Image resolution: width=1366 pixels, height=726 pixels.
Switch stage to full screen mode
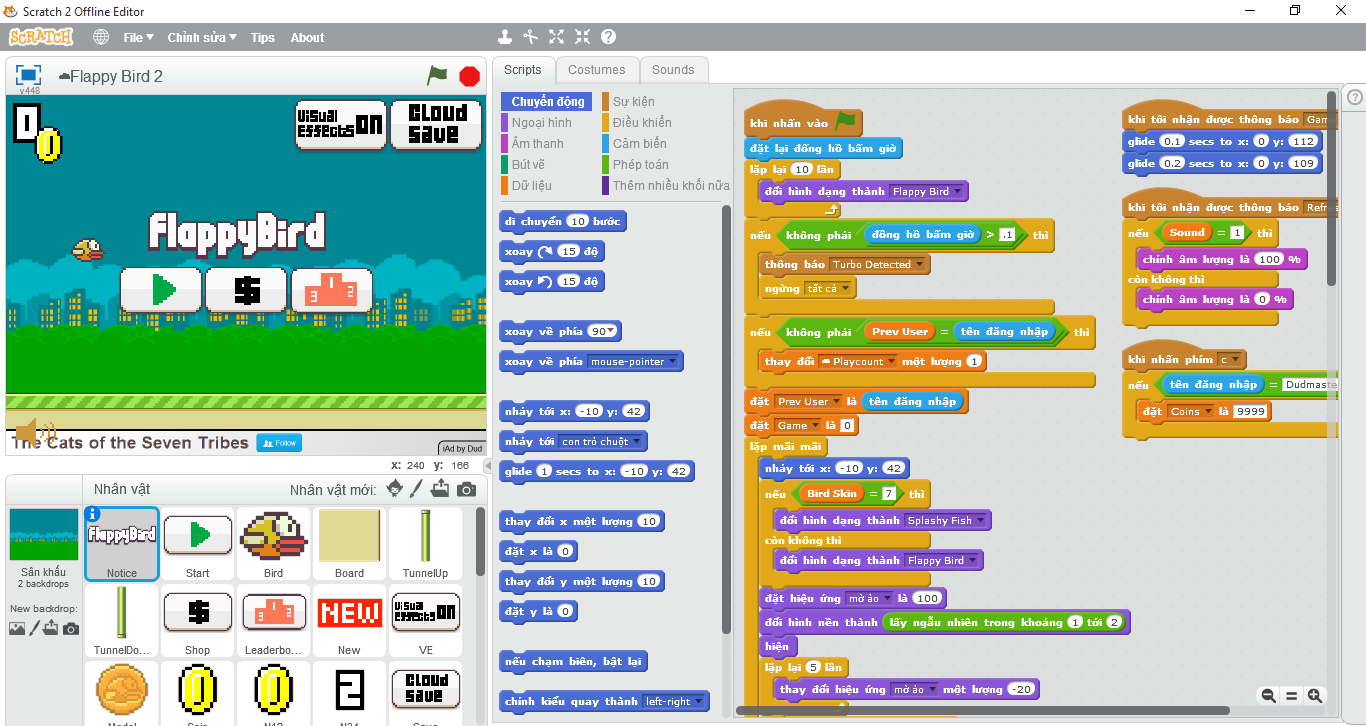(29, 75)
